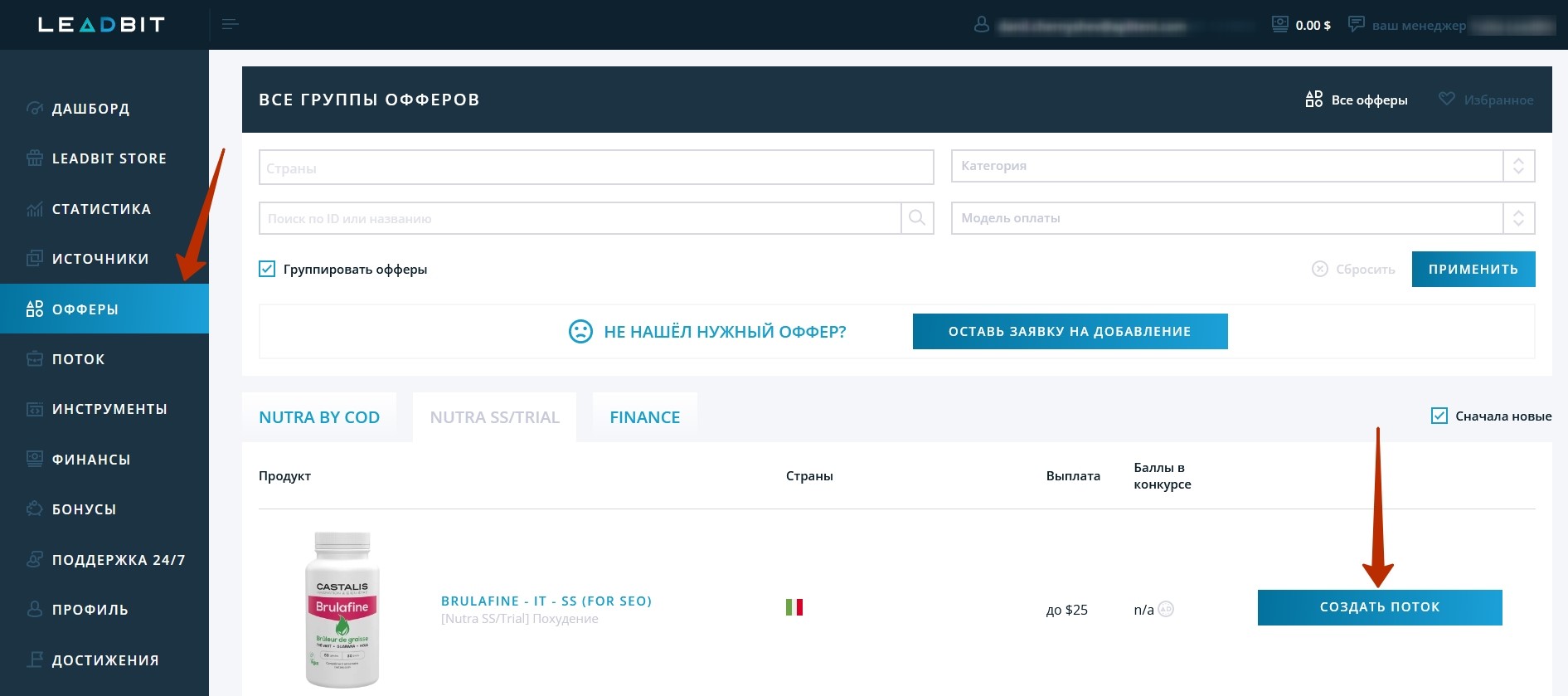Click the Поддержка 24/7 icon
Image resolution: width=1568 pixels, height=696 pixels.
coord(34,559)
